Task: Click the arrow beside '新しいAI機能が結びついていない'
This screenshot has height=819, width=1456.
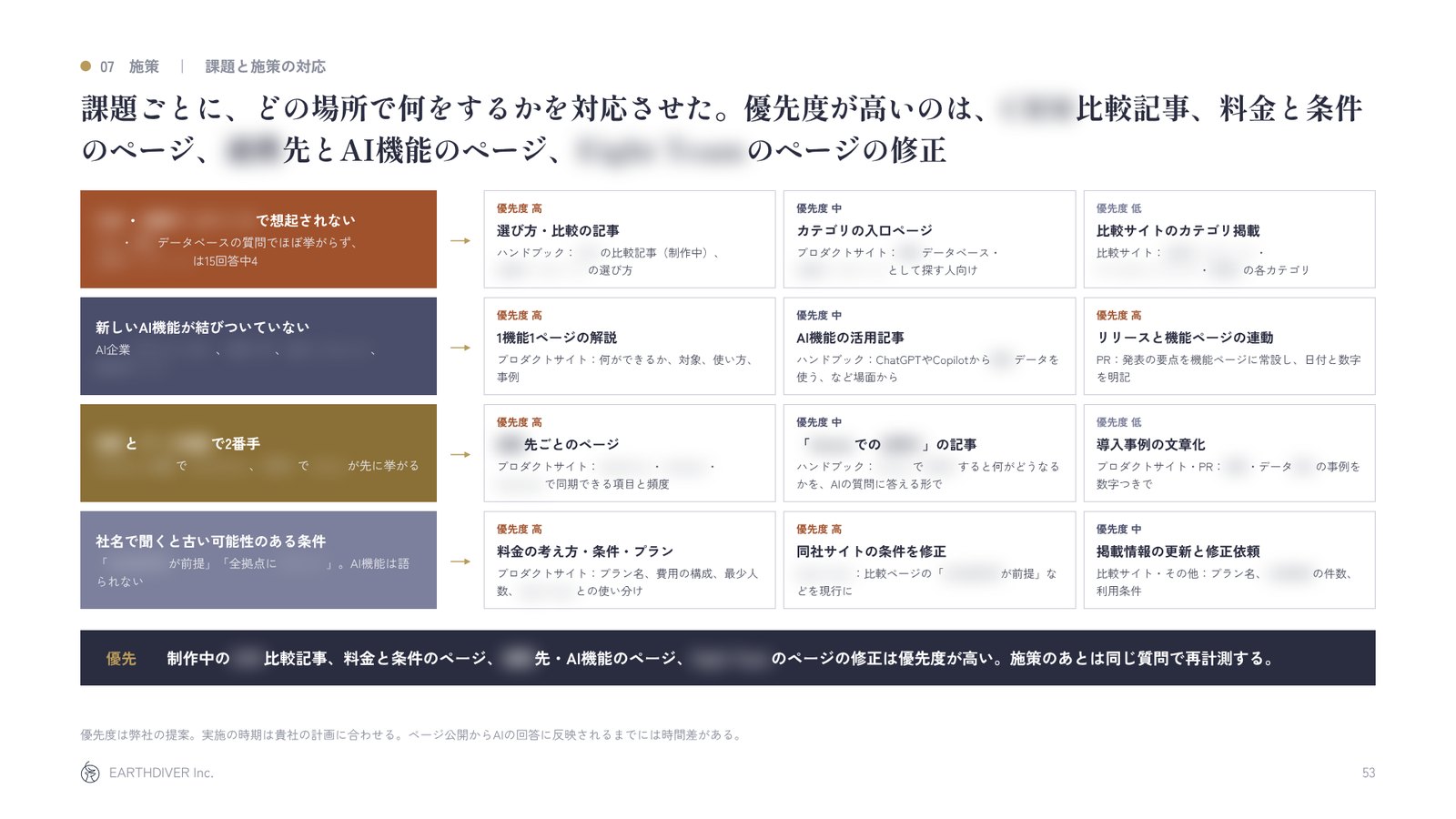Action: (x=460, y=348)
